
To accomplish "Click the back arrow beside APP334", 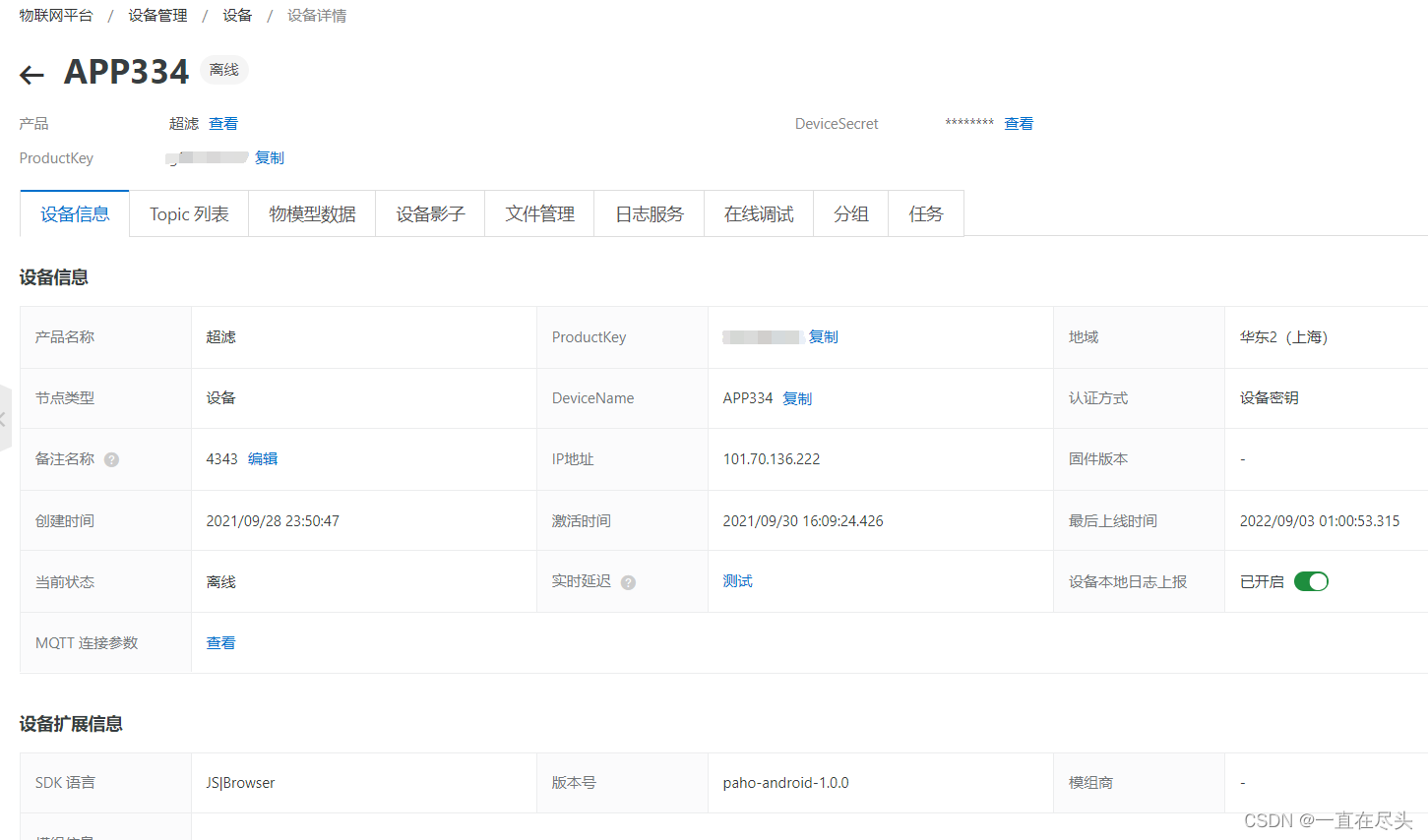I will (32, 75).
